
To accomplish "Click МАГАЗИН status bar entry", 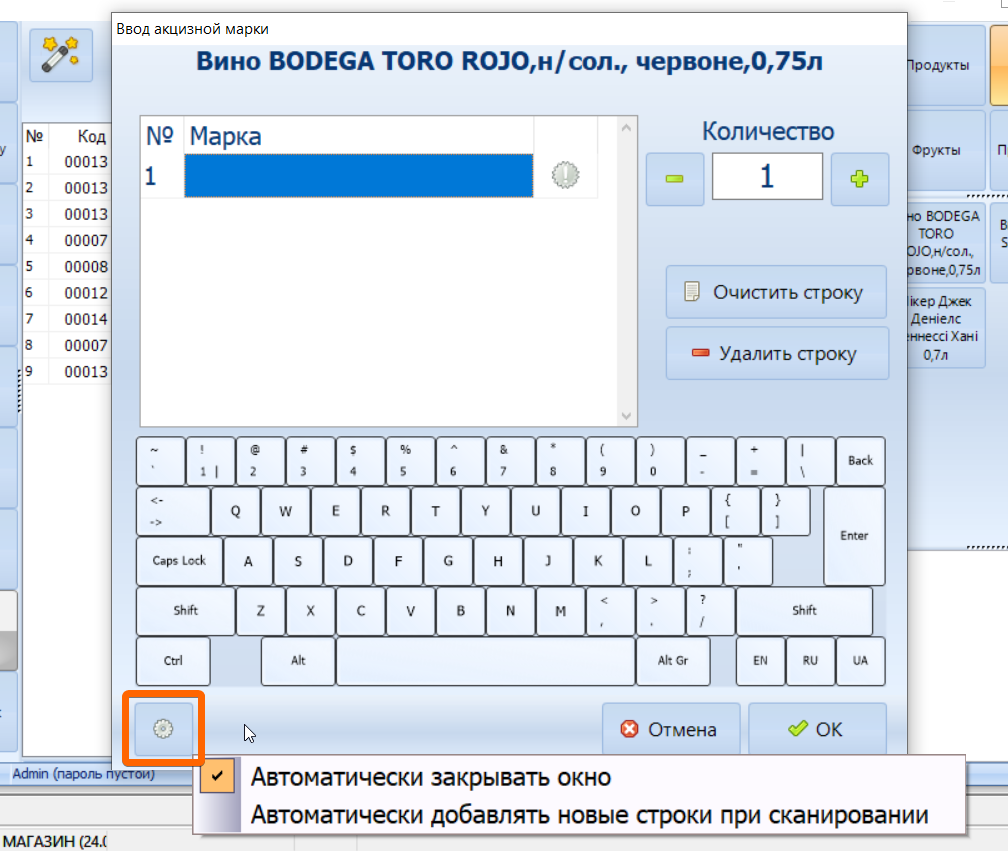I will (x=55, y=841).
